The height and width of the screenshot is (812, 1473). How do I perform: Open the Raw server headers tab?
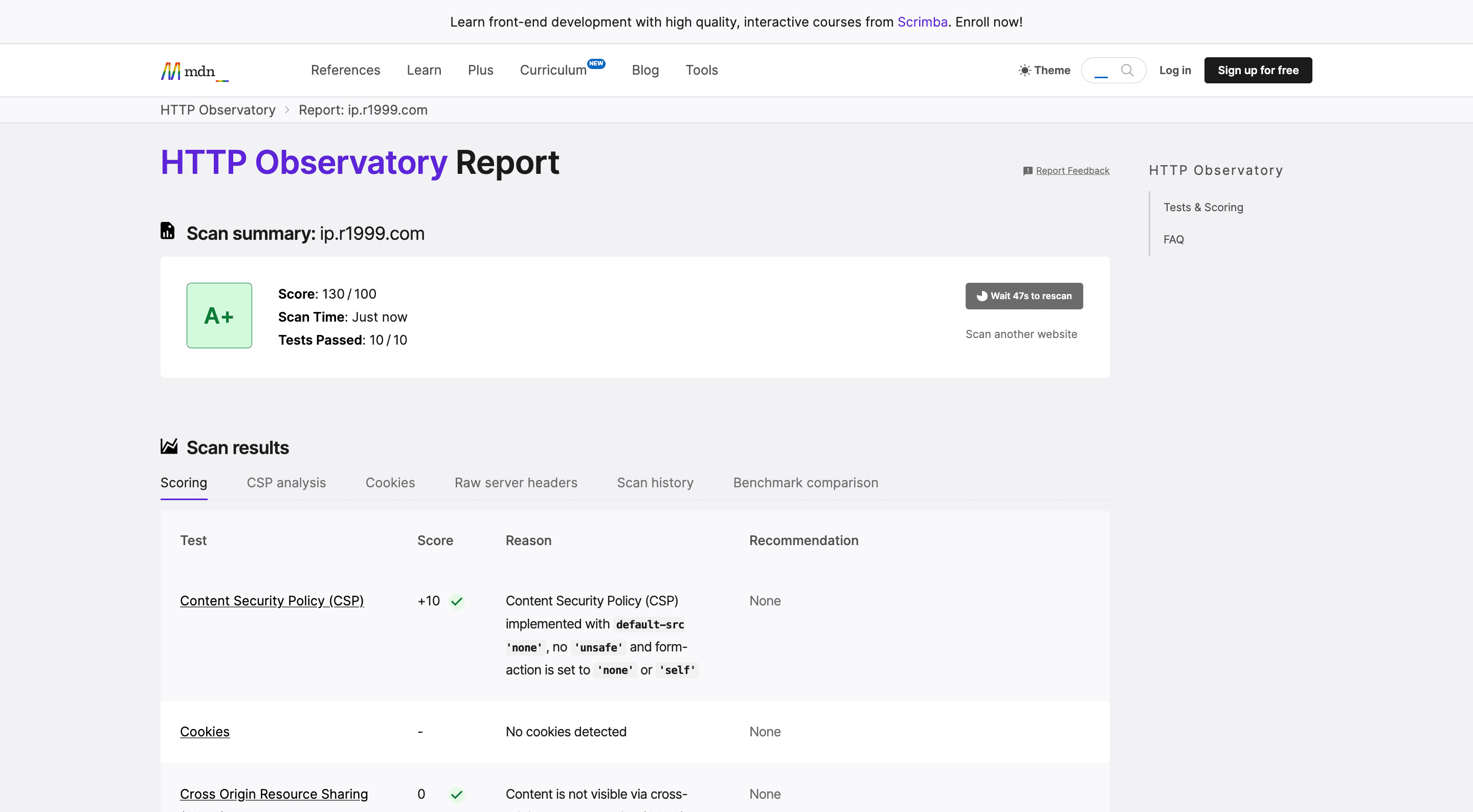(x=516, y=483)
